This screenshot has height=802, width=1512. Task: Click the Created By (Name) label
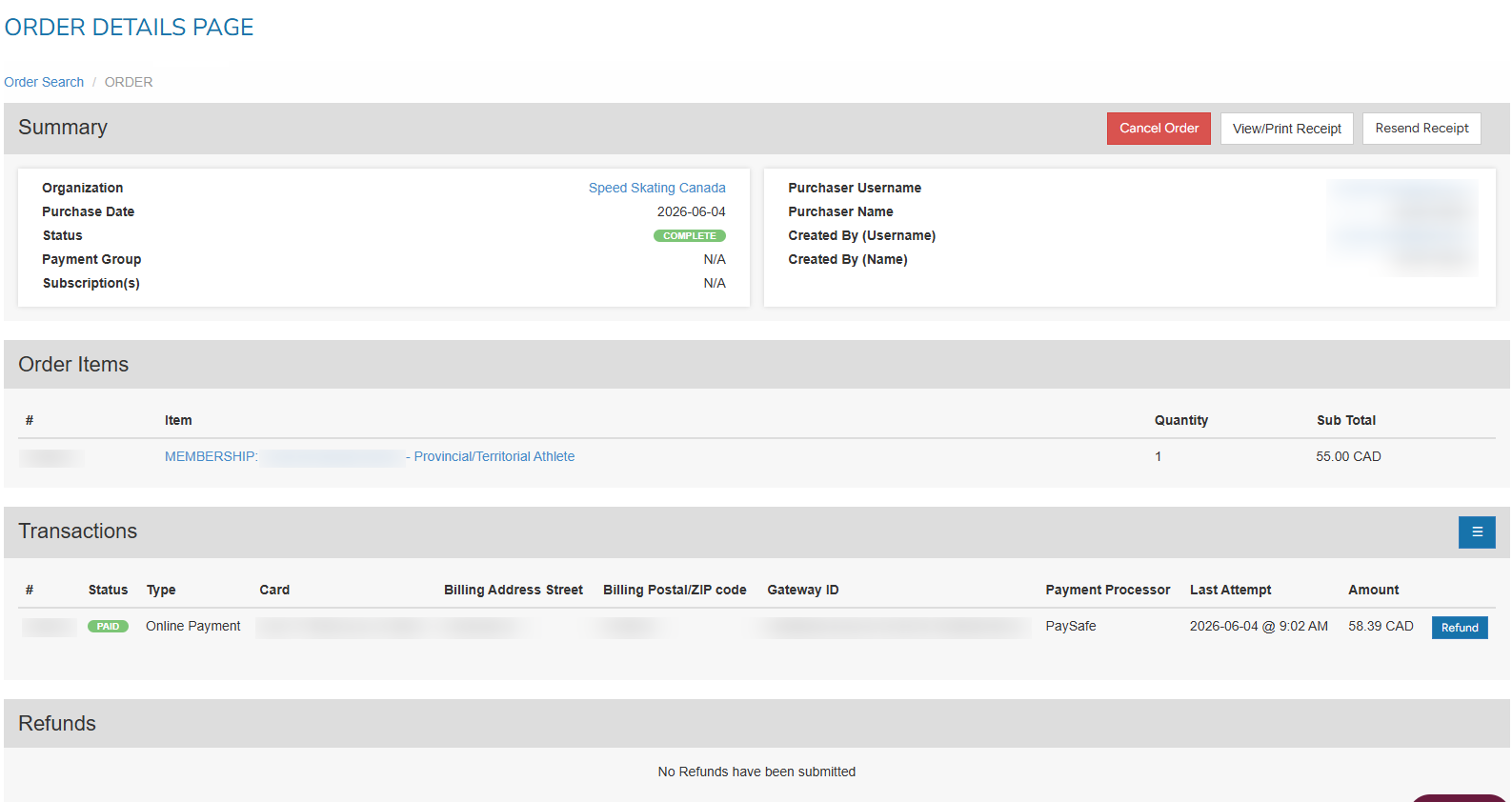point(847,259)
